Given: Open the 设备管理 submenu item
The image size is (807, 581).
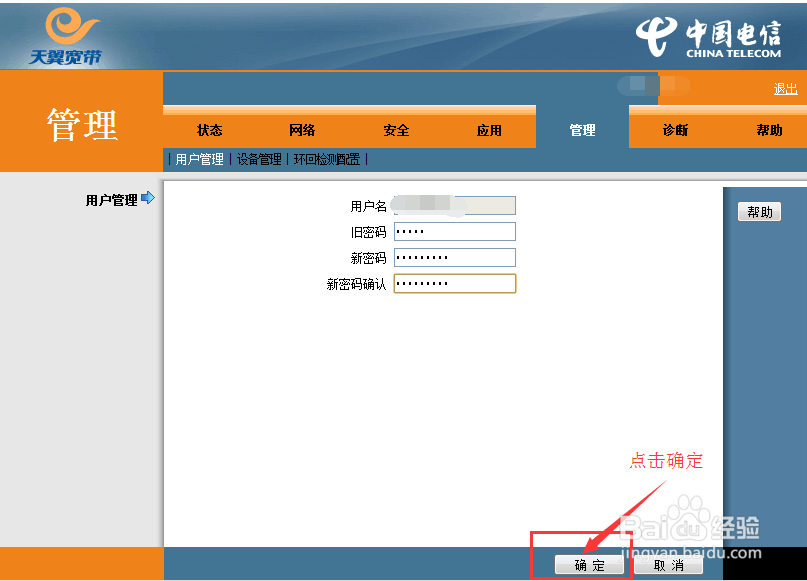Looking at the screenshot, I should [259, 158].
